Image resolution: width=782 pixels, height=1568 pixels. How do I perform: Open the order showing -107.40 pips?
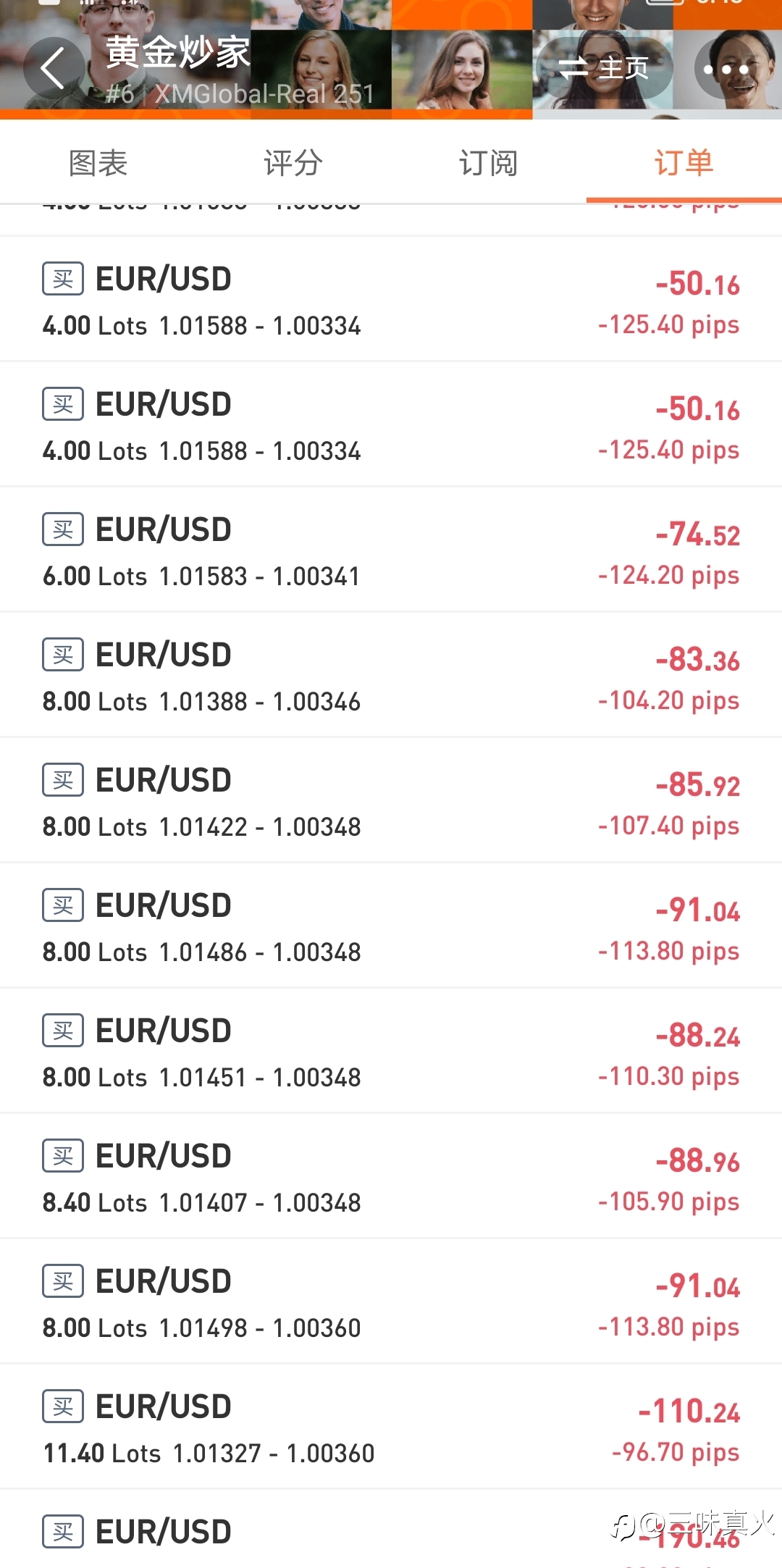click(391, 801)
